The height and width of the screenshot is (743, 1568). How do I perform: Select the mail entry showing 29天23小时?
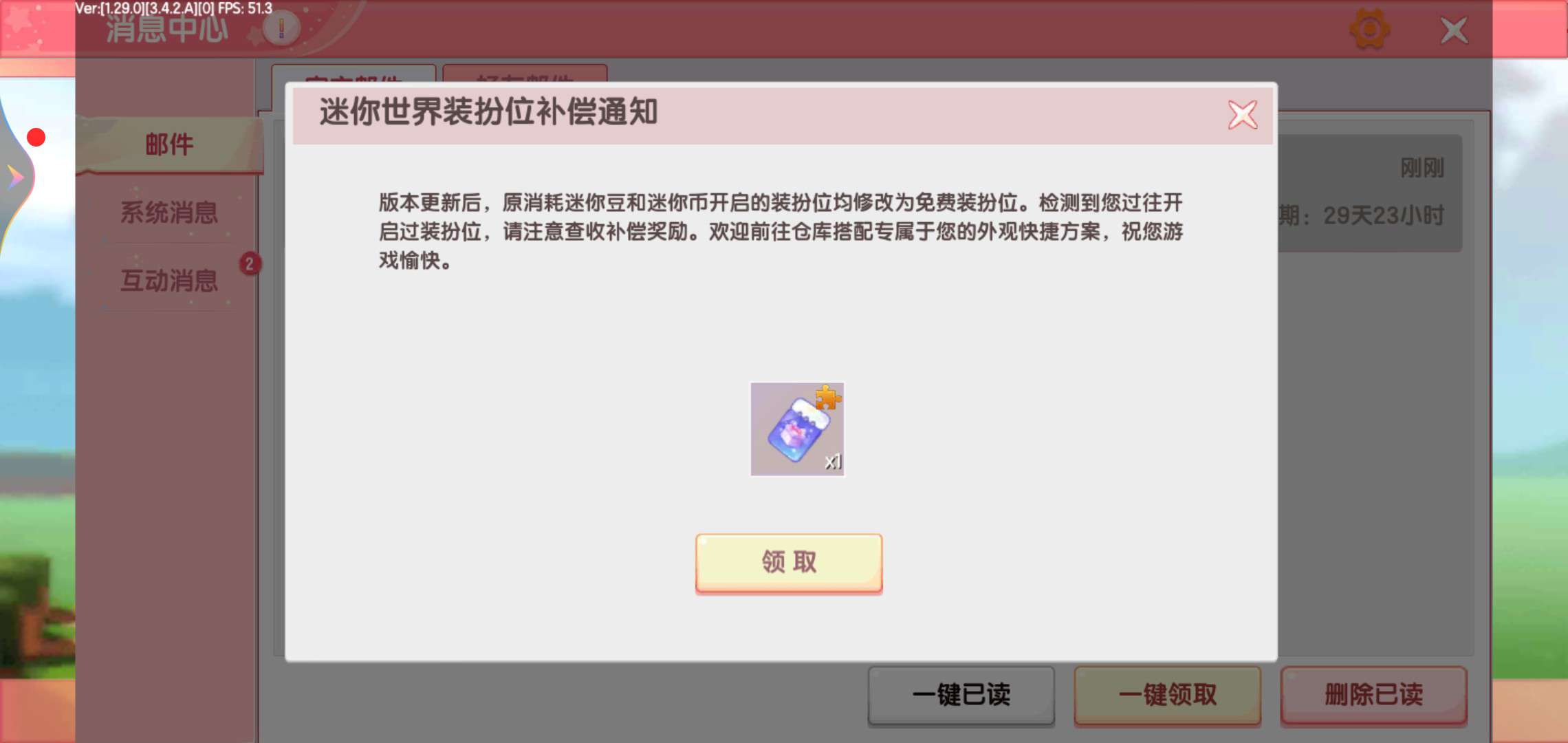pyautogui.click(x=1370, y=193)
